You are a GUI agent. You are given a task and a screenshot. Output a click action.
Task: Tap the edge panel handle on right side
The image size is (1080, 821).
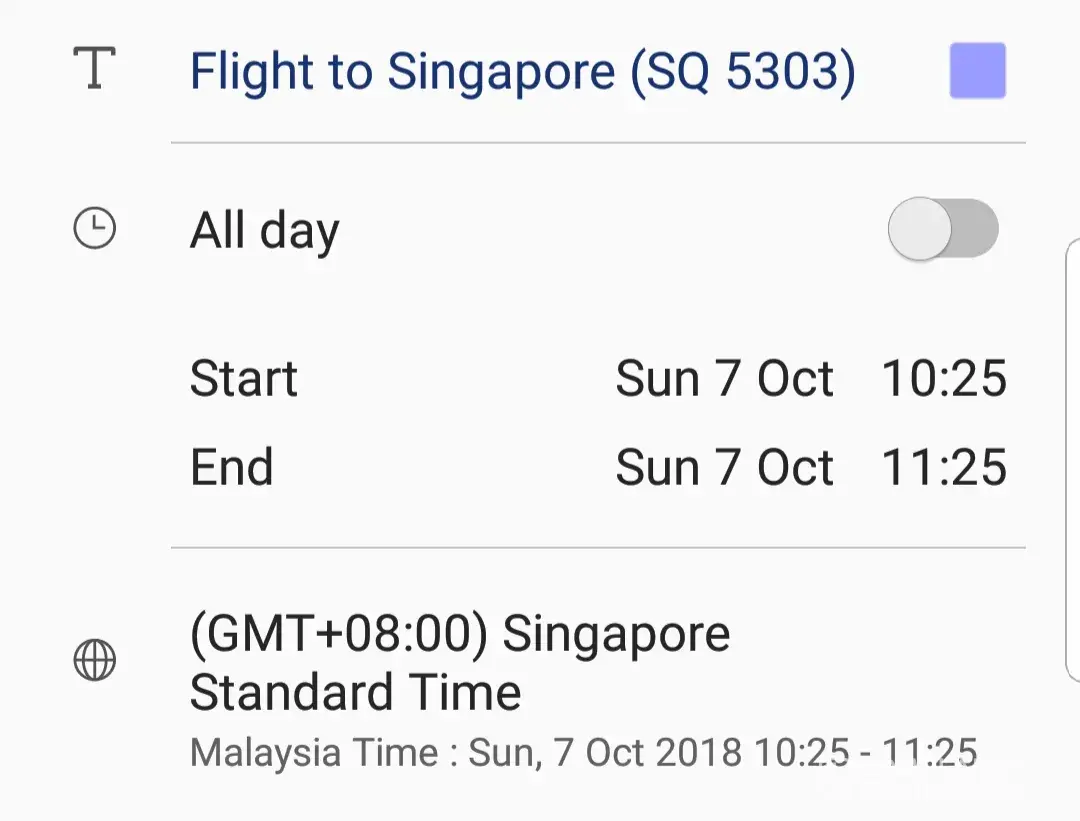[1073, 460]
